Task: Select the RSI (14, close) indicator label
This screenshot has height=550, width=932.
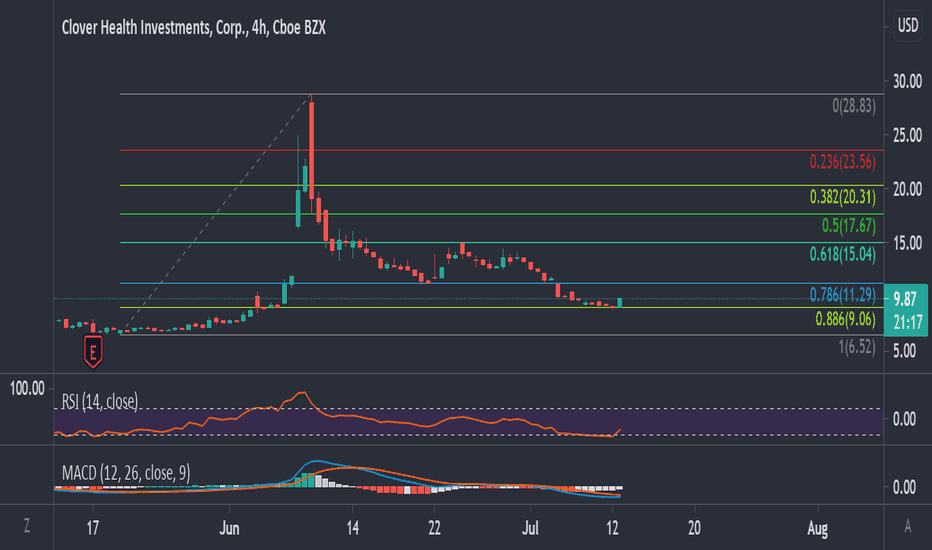Action: coord(100,401)
